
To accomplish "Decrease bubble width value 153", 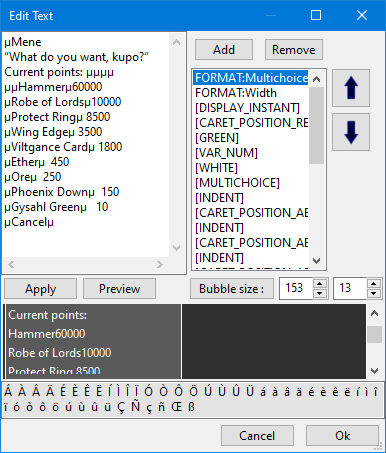I will pyautogui.click(x=320, y=293).
